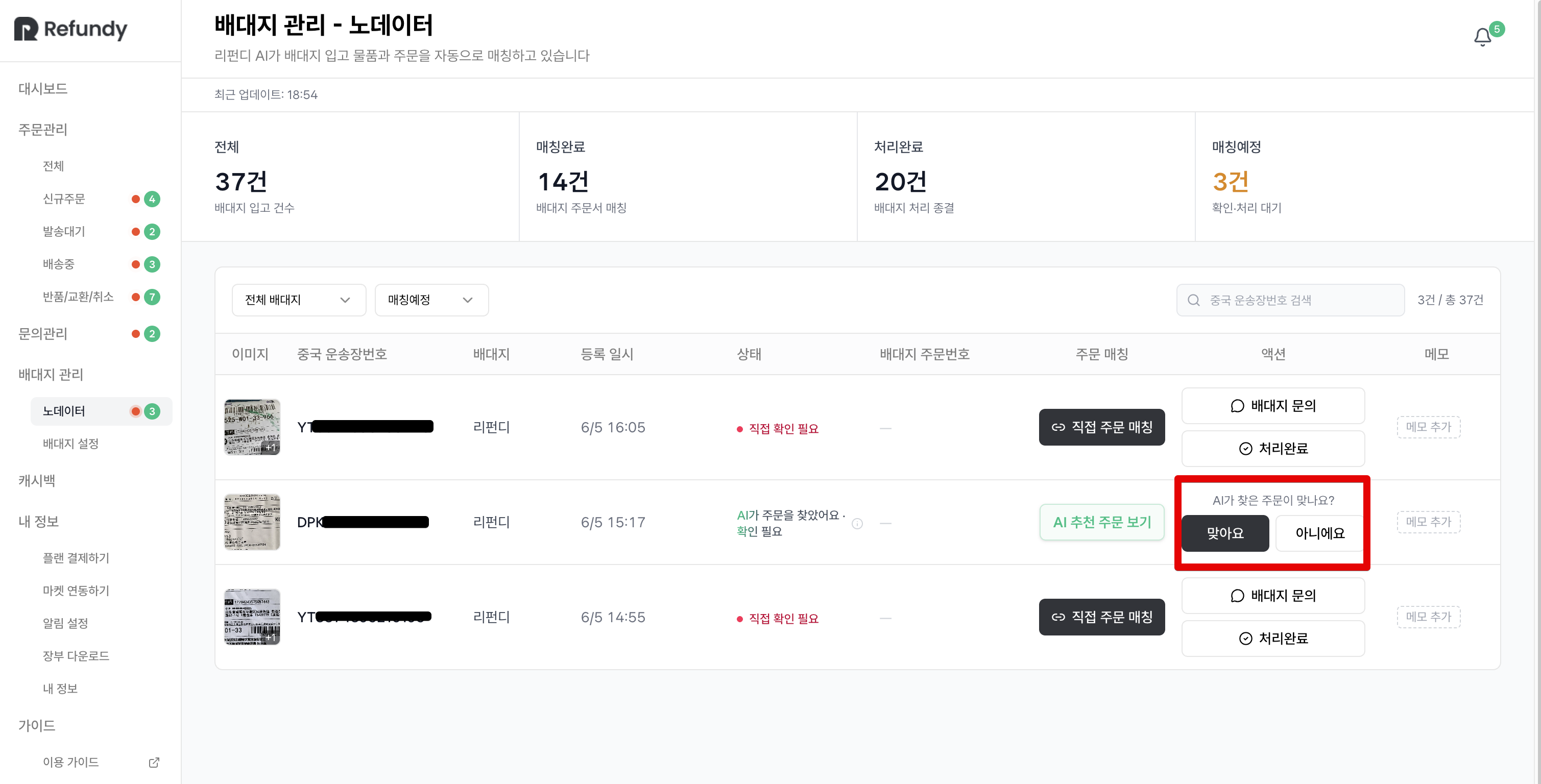Reject the AI match with 아니에요

pyautogui.click(x=1320, y=533)
